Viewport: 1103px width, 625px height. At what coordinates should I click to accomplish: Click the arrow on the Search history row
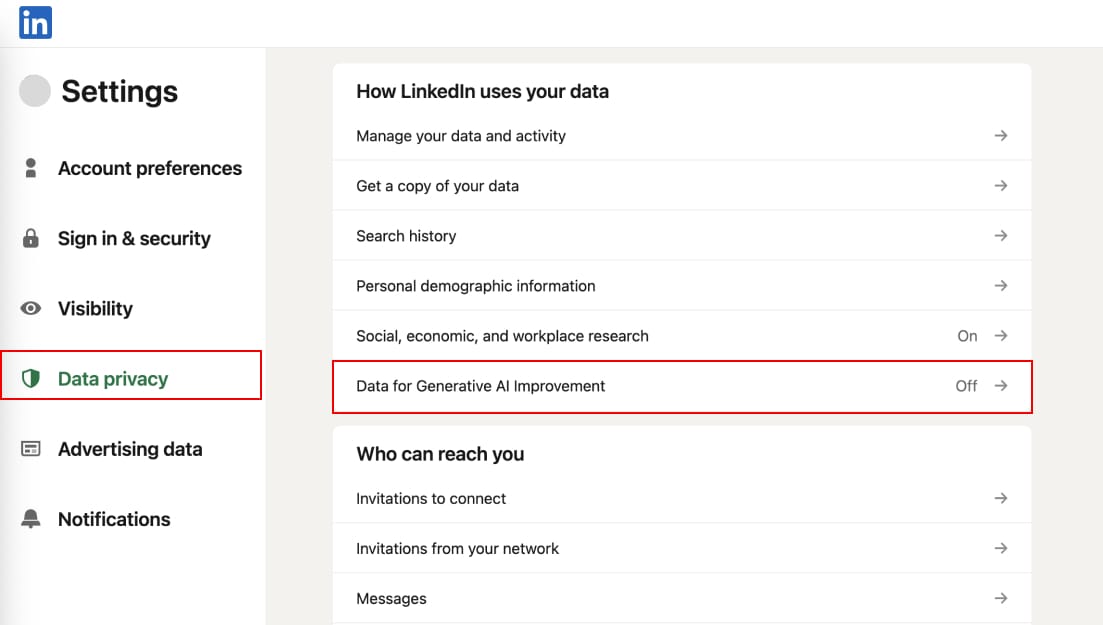pos(1001,235)
